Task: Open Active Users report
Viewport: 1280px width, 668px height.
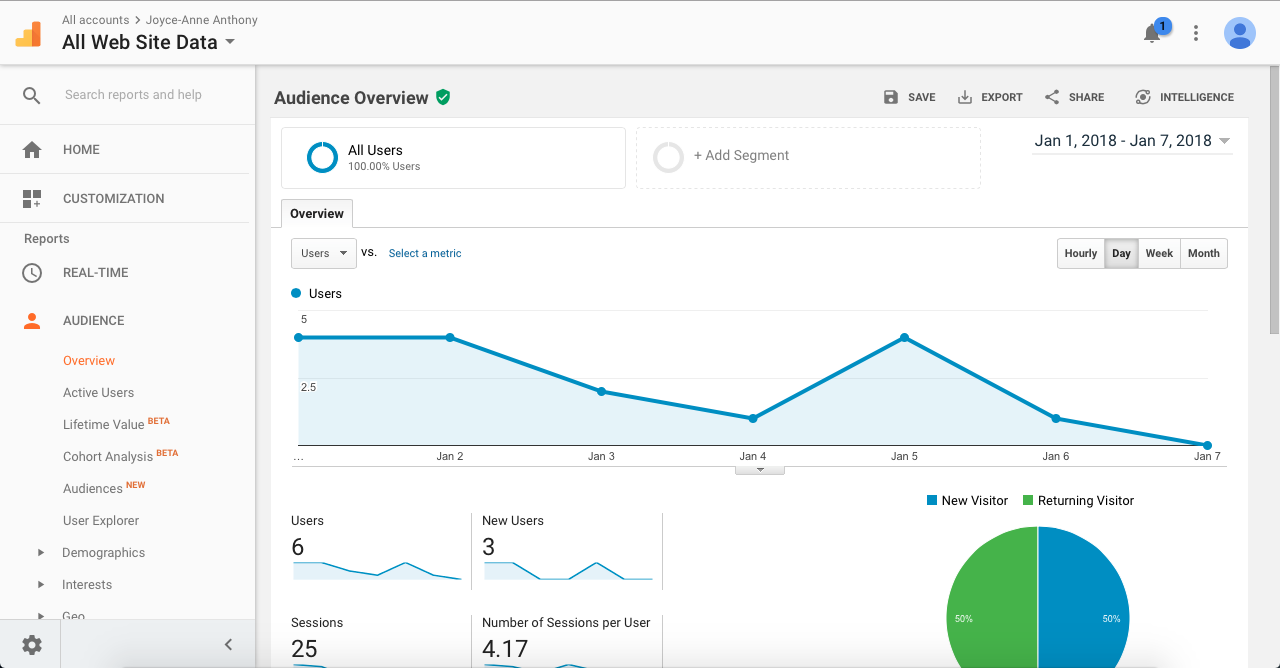Action: point(98,393)
